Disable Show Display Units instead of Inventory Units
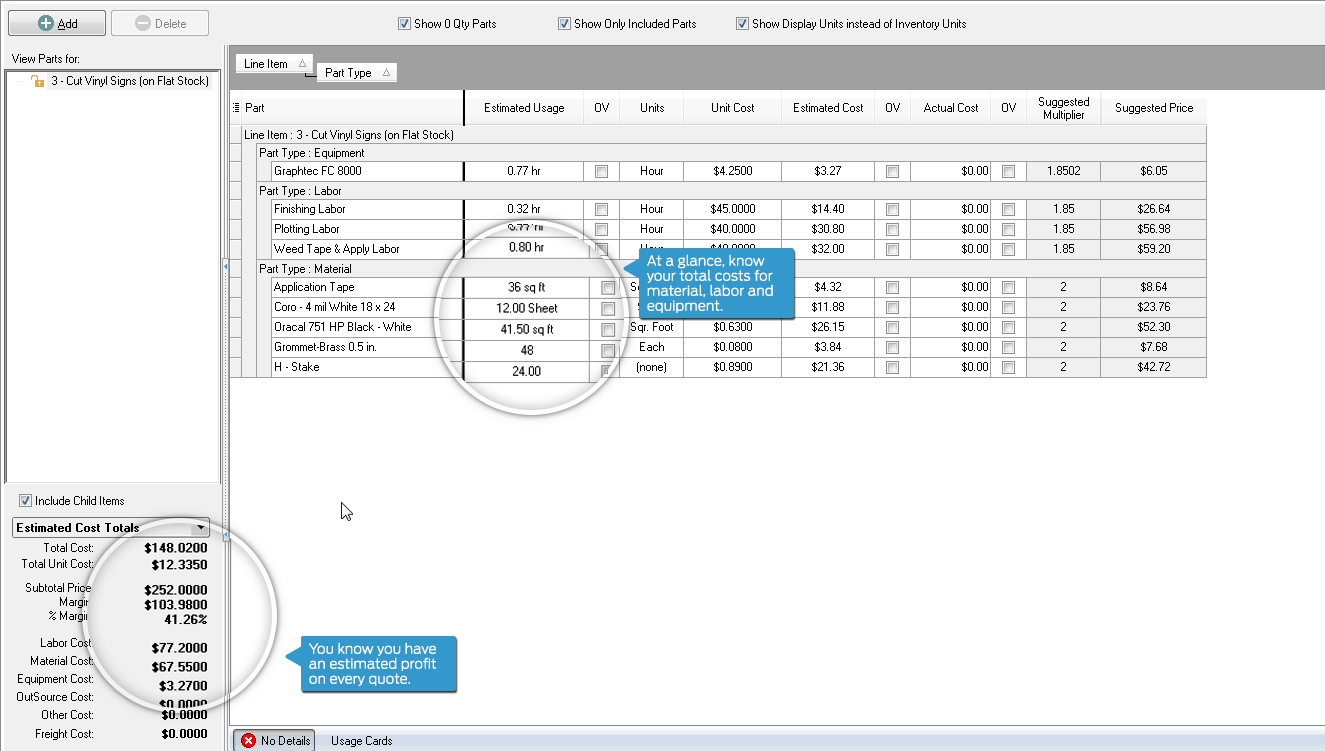The width and height of the screenshot is (1325, 751). click(742, 24)
